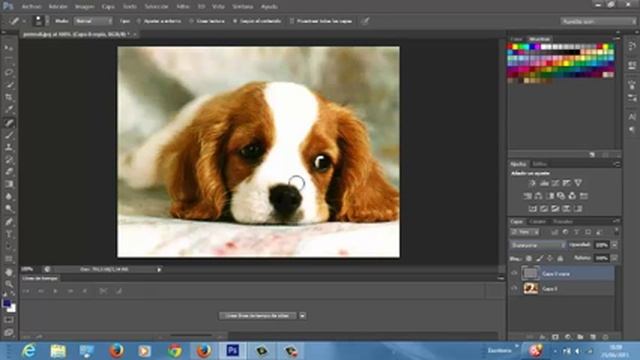The height and width of the screenshot is (360, 640).
Task: Create new layer icon in Layers panel
Action: [x=593, y=337]
